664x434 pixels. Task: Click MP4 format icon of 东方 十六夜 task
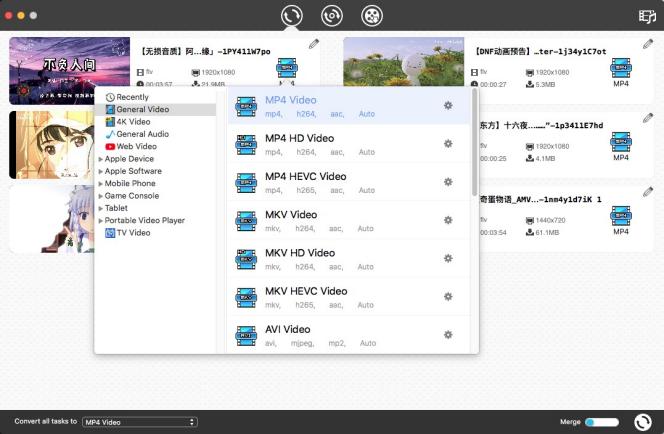click(x=621, y=142)
